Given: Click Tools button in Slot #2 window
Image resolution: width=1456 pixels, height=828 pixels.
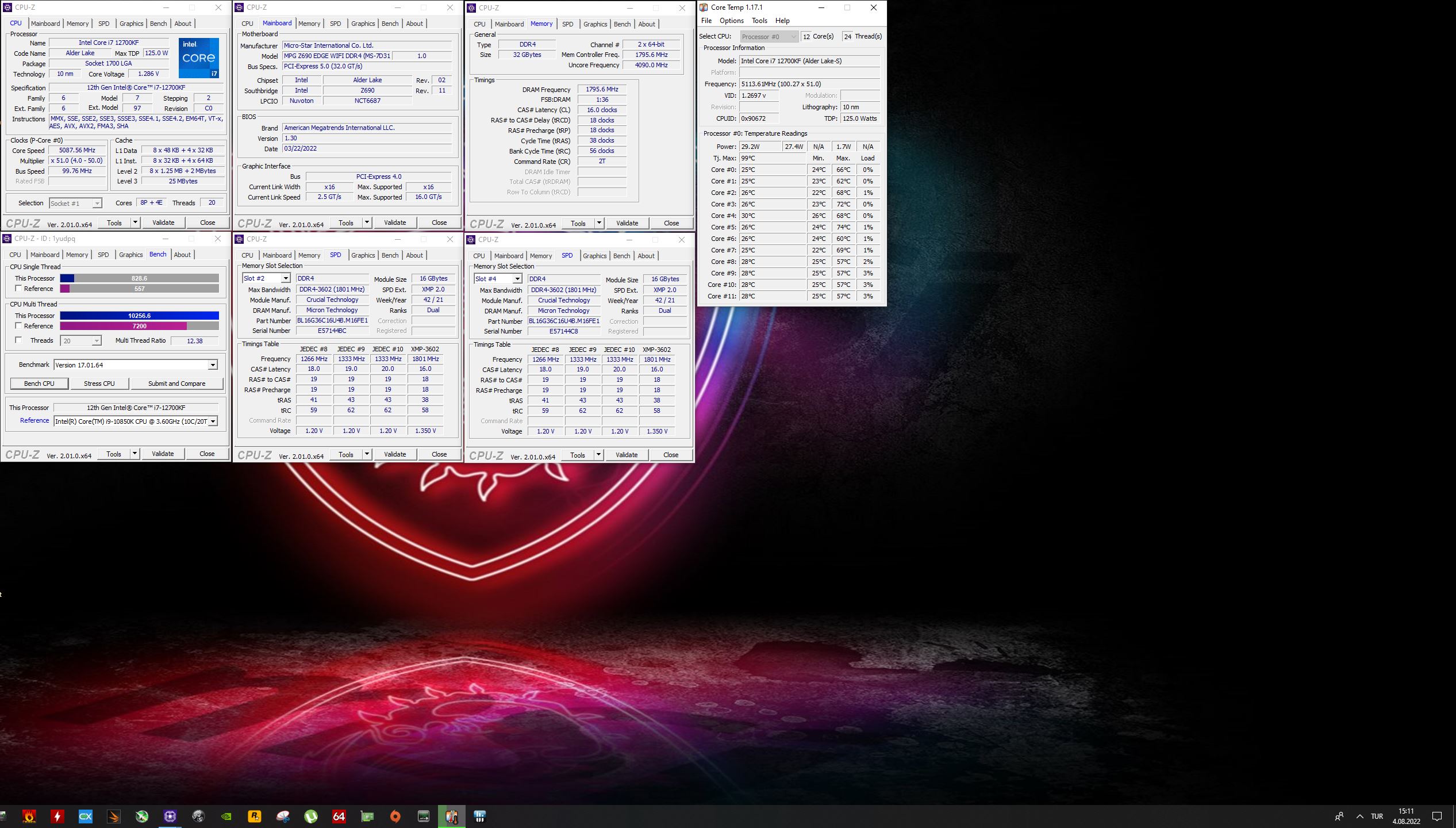Looking at the screenshot, I should tap(346, 454).
